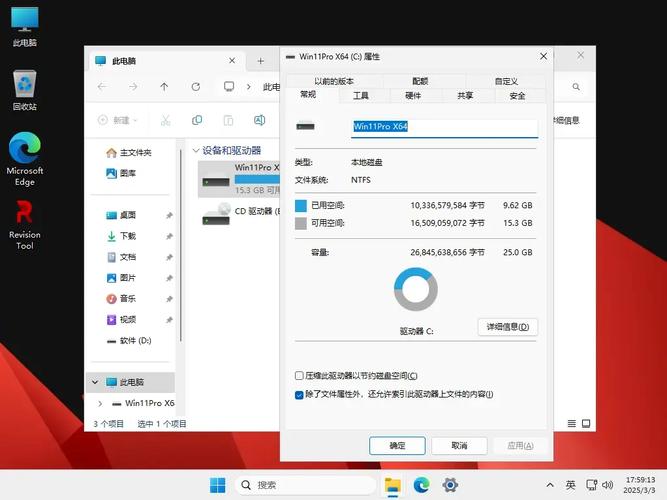Close the properties dialog
This screenshot has width=667, height=500.
tap(543, 56)
